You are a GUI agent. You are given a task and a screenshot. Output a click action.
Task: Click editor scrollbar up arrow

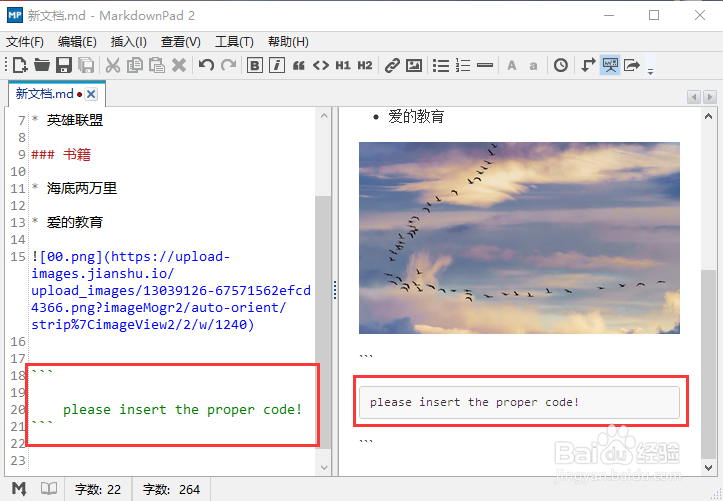point(324,116)
